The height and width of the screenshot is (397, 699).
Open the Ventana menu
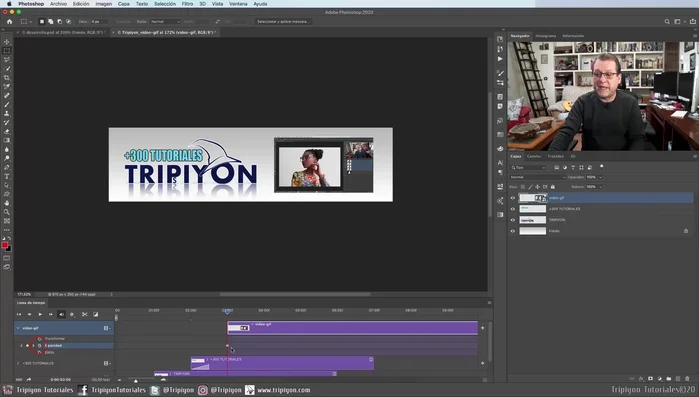coord(238,4)
